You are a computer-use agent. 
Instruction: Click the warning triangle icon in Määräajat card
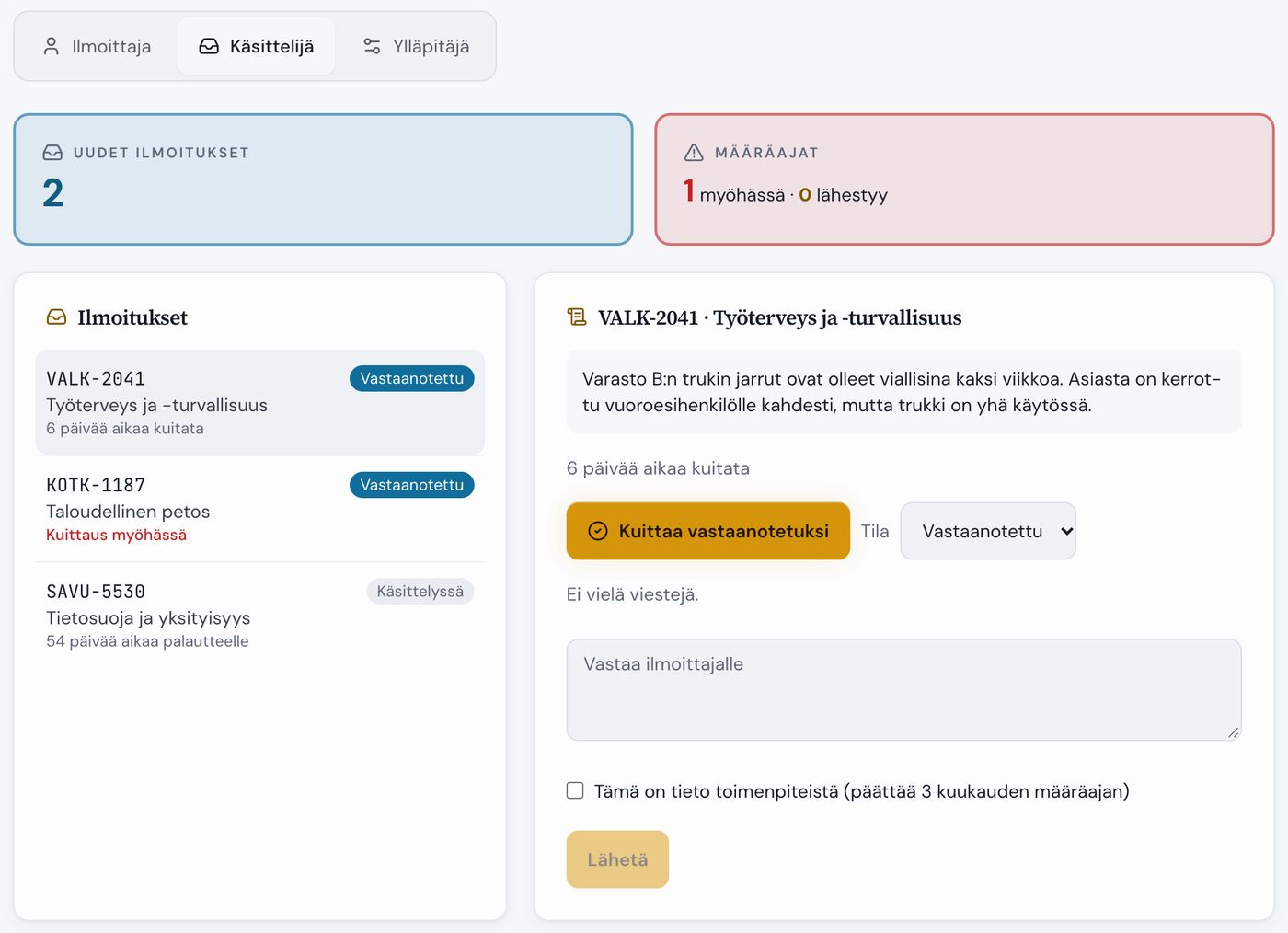click(x=694, y=153)
